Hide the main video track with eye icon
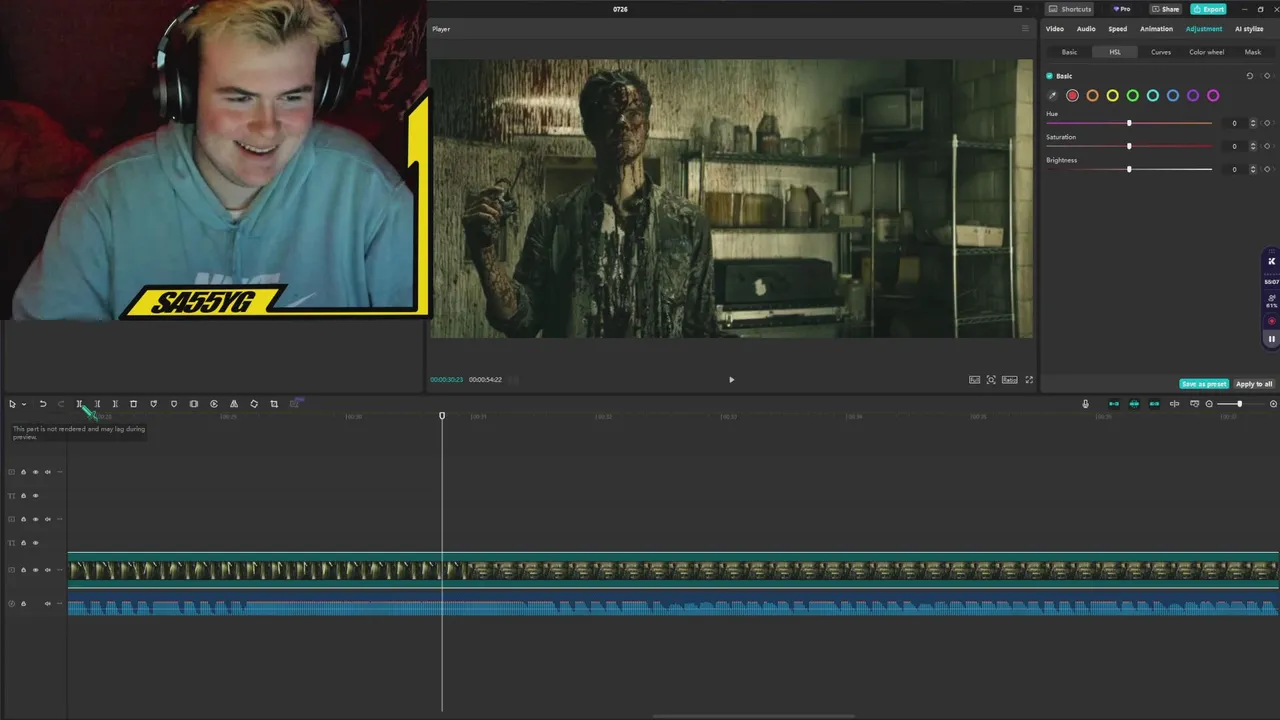This screenshot has height=720, width=1280. pyautogui.click(x=35, y=570)
